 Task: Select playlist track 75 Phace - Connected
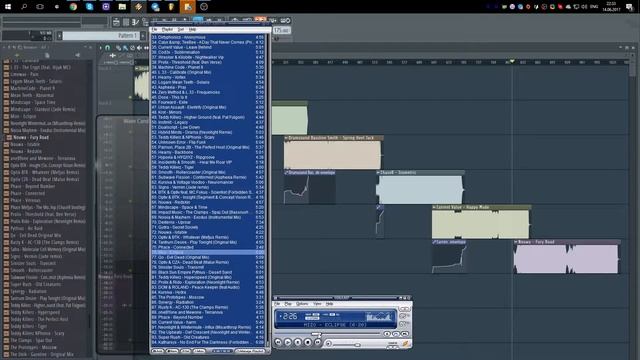pos(208,247)
